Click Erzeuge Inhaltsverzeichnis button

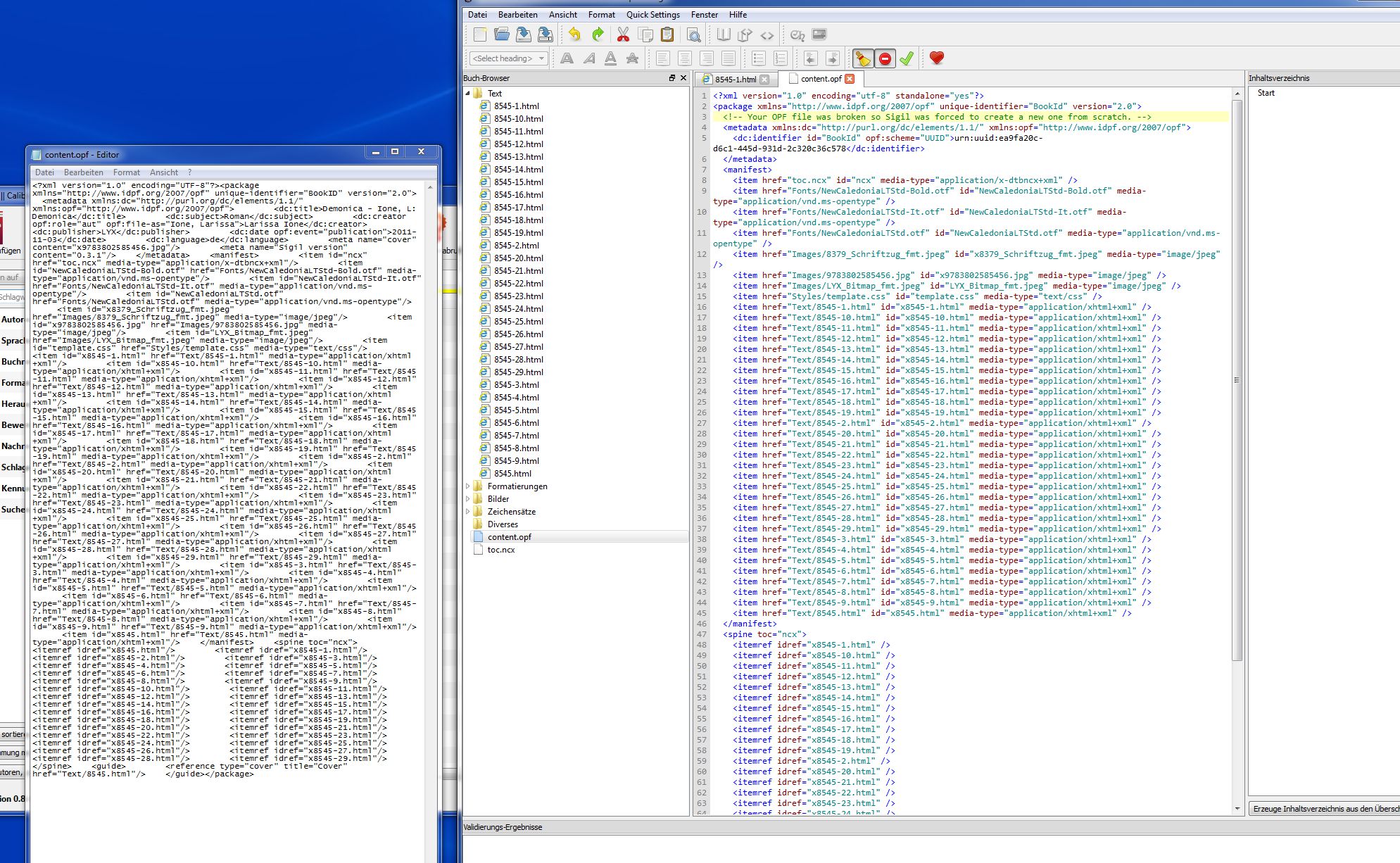pos(1325,809)
